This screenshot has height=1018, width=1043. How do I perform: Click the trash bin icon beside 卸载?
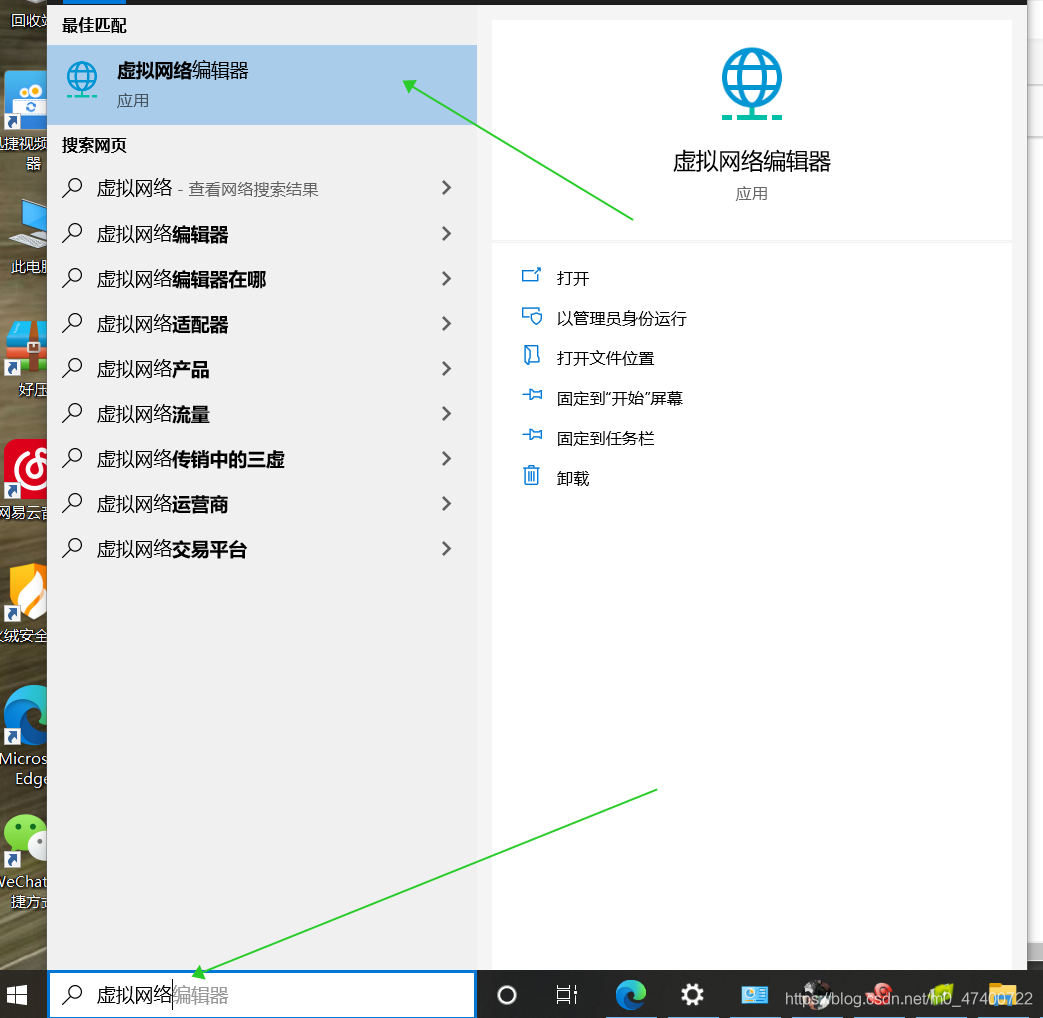click(x=531, y=475)
